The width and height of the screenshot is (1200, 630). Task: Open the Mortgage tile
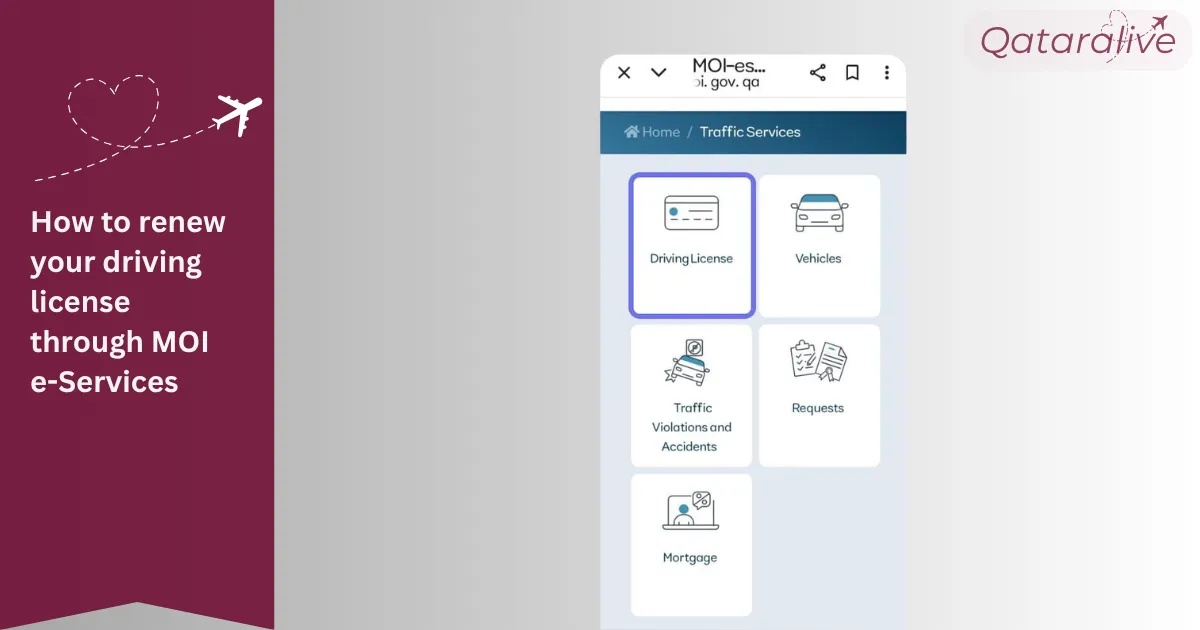(691, 545)
